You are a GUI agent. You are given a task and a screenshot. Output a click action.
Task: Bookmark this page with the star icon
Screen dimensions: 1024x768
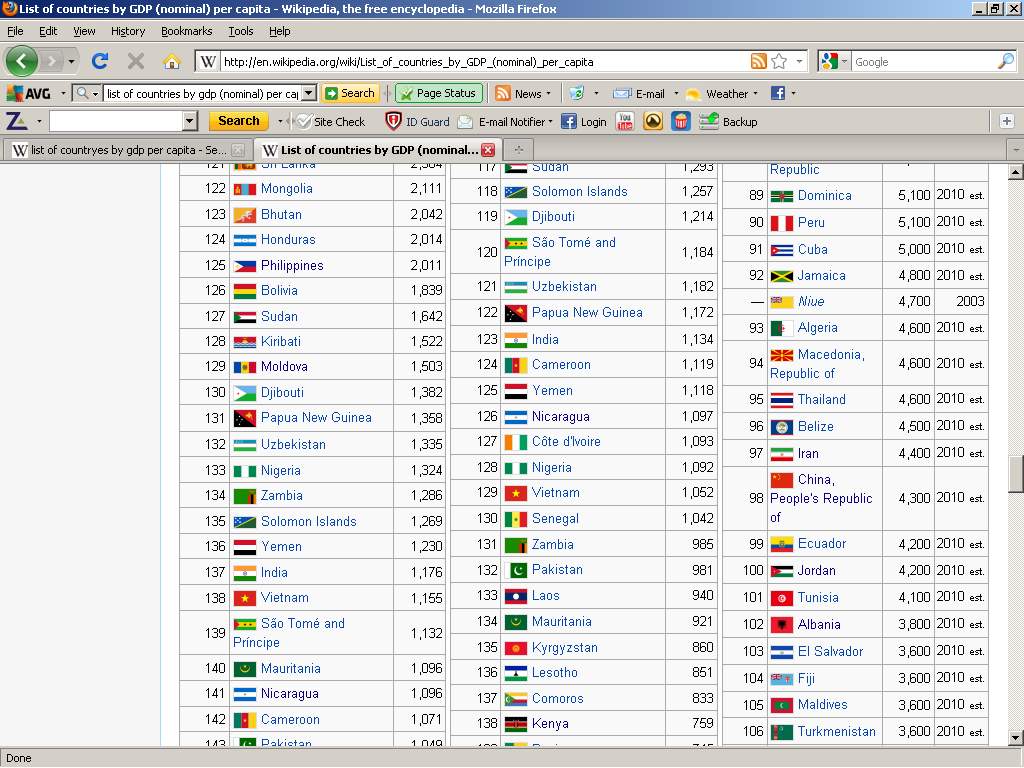[x=779, y=61]
